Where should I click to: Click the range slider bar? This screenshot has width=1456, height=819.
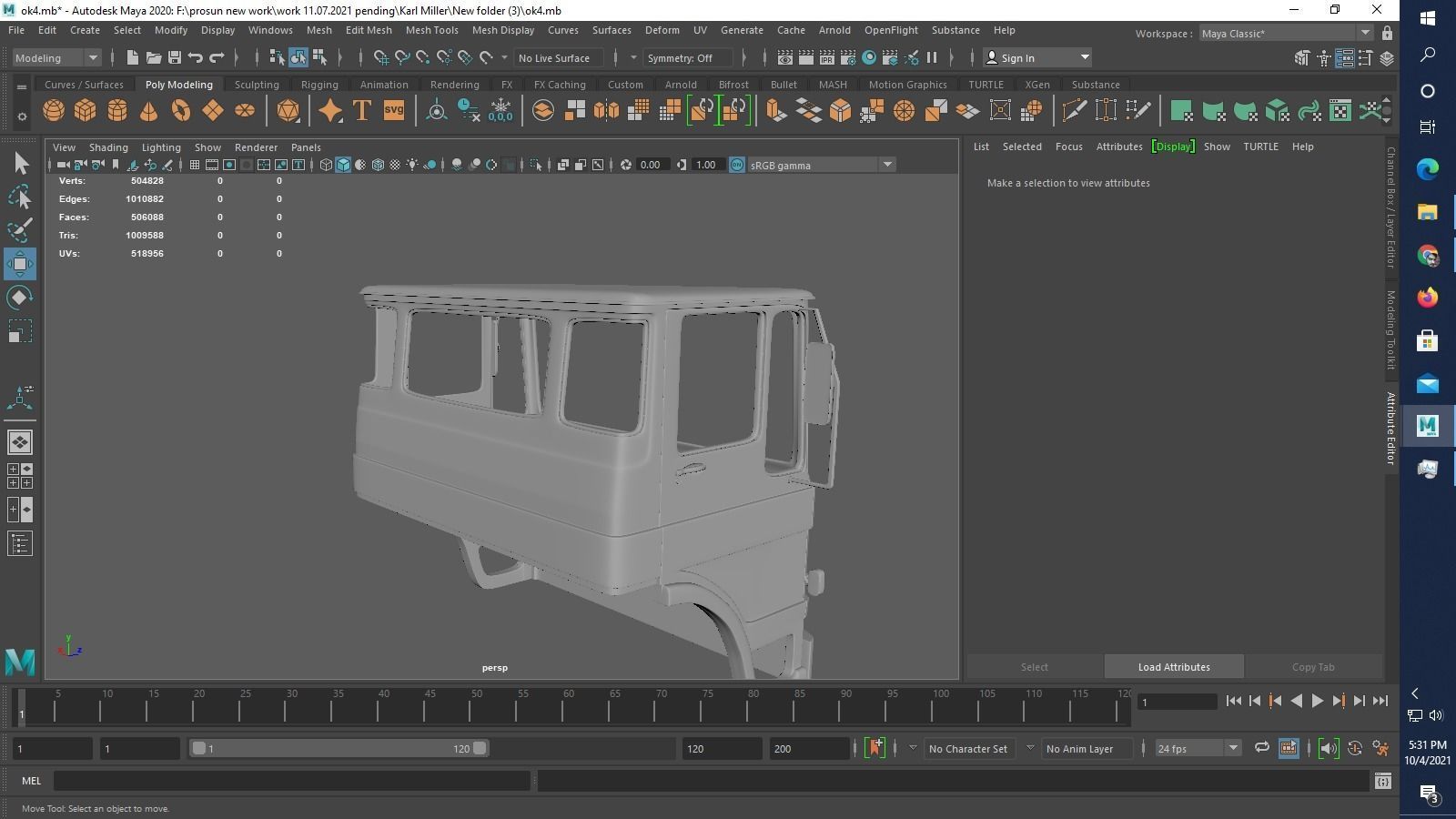(x=339, y=748)
